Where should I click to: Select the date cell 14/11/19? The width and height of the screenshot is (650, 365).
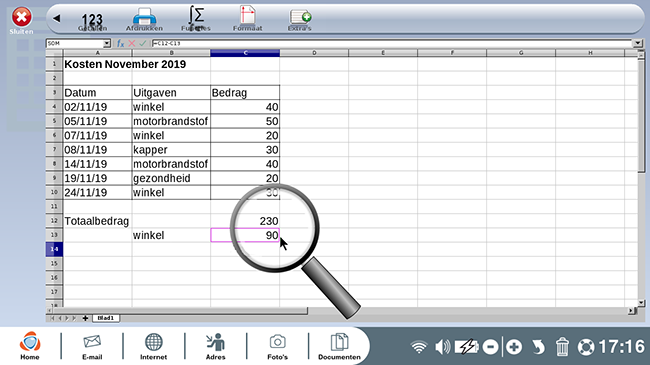coord(97,164)
